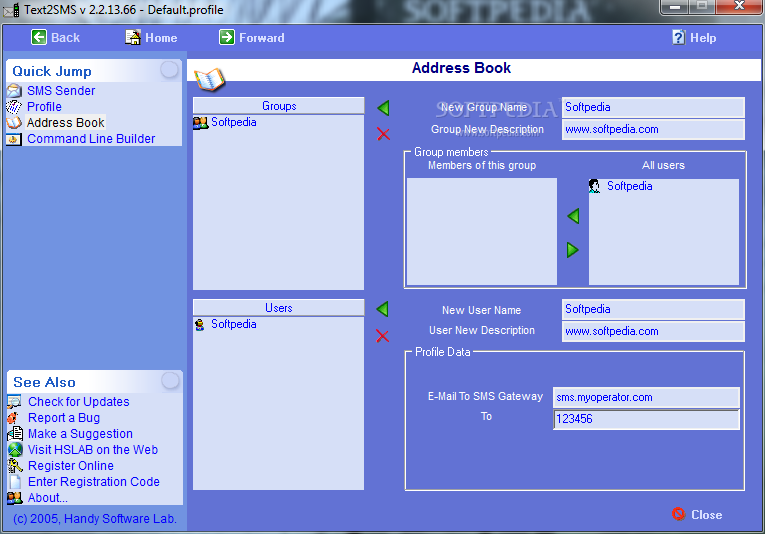Move user into group with left green arrow
765x534 pixels.
[573, 216]
